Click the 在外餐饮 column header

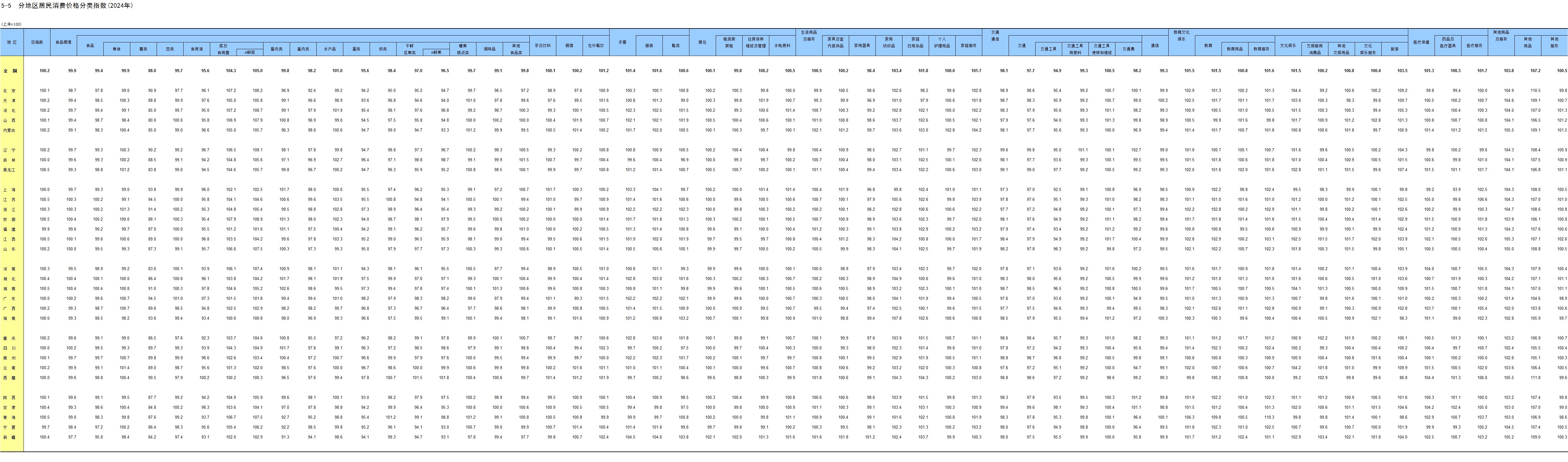coord(596,45)
